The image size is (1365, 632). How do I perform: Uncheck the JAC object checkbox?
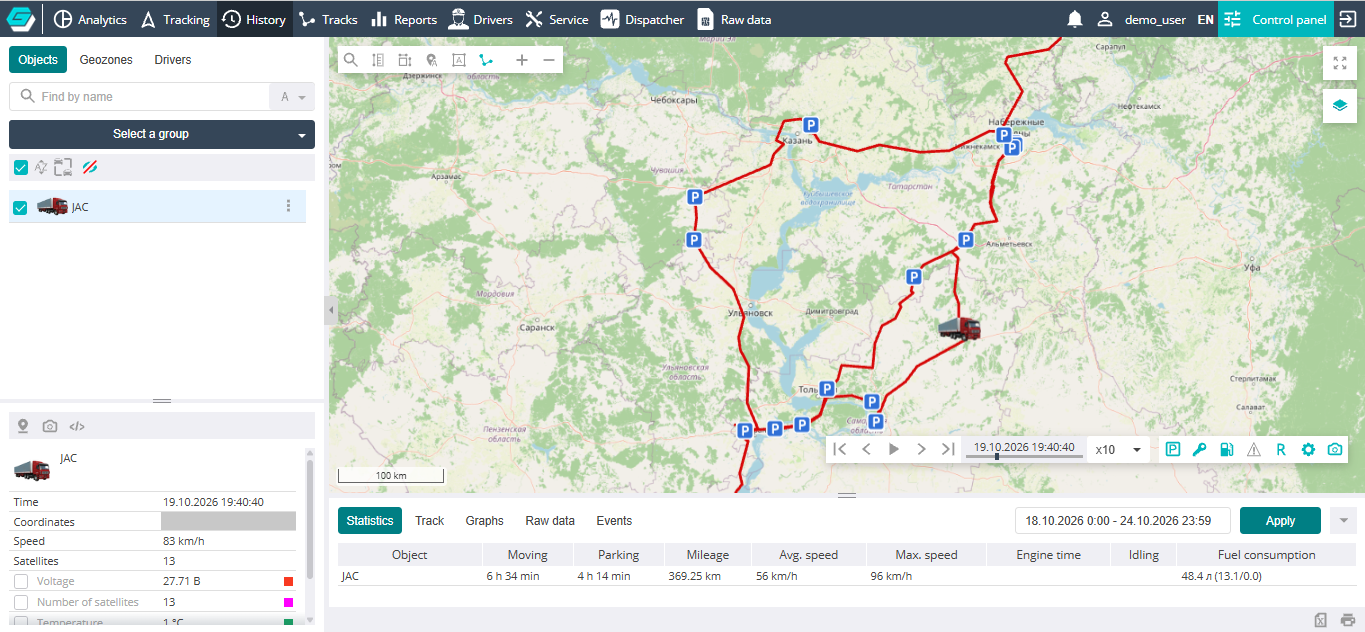point(20,207)
